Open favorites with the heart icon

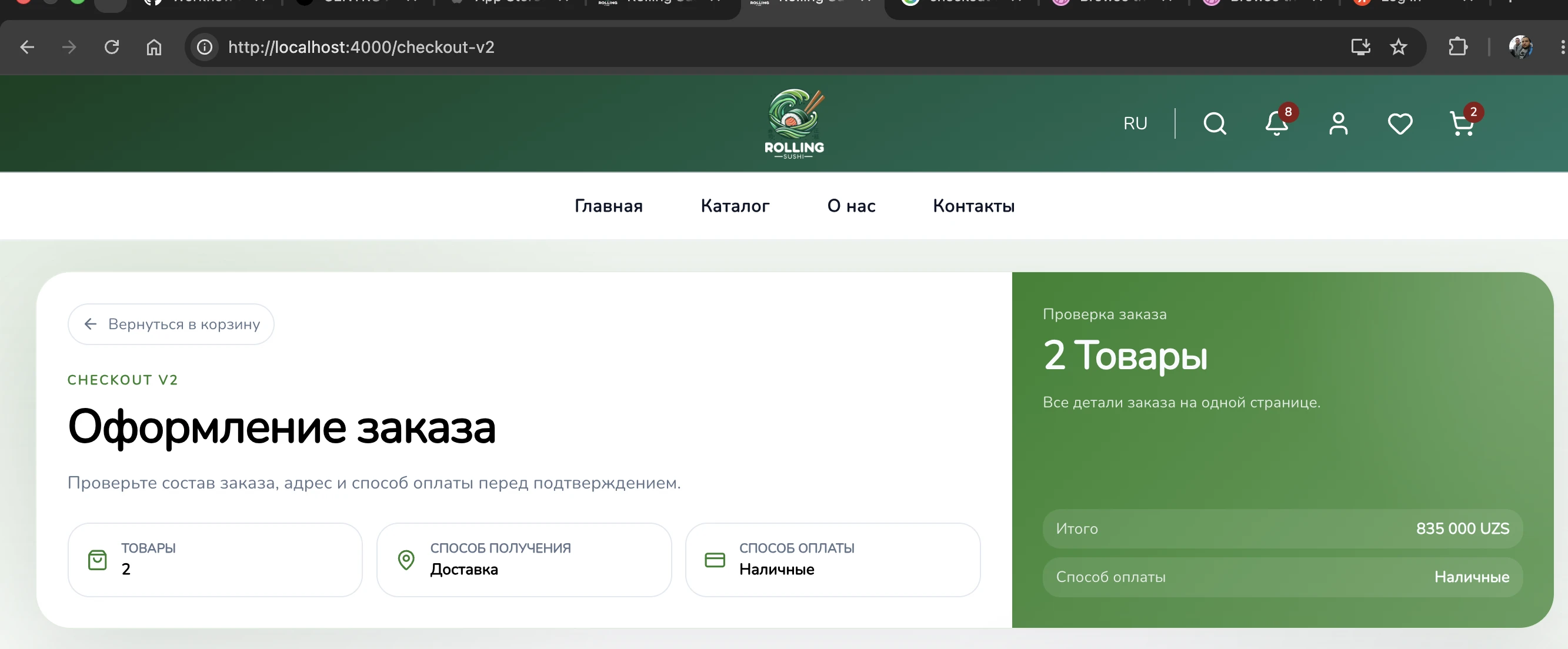[x=1399, y=124]
